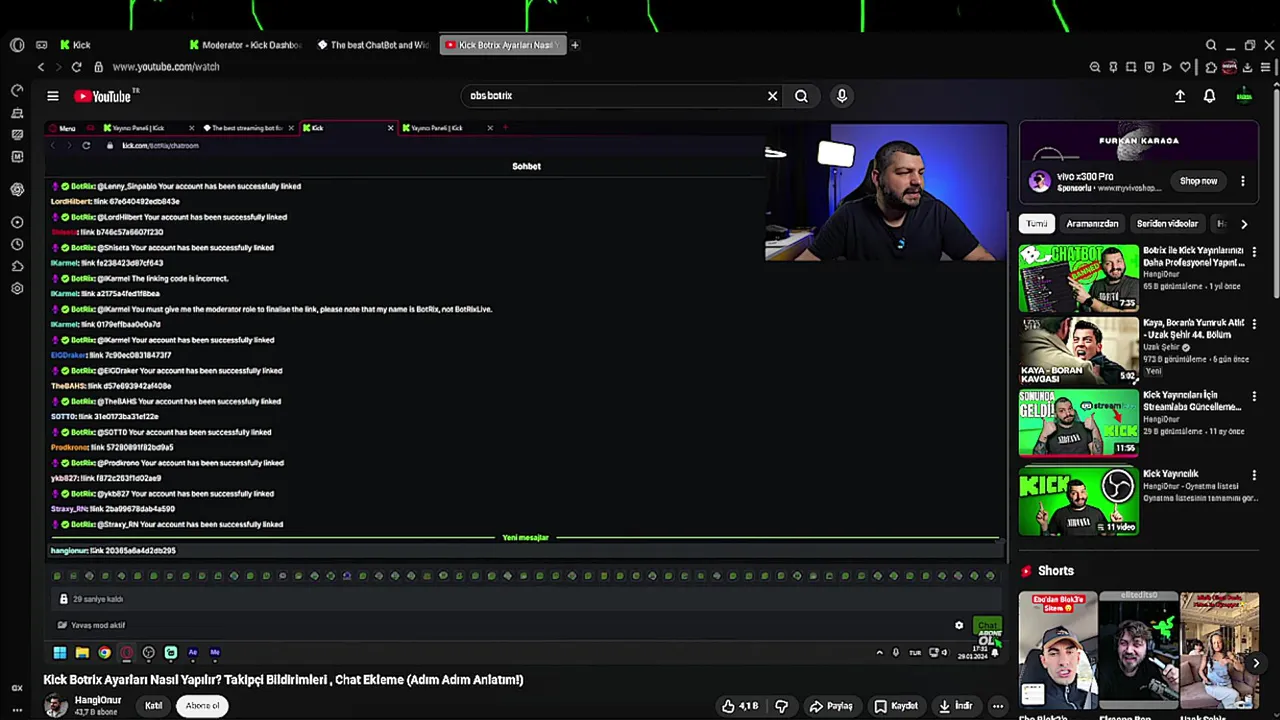The width and height of the screenshot is (1280, 720).
Task: Open YouTube notifications bell
Action: [1209, 96]
